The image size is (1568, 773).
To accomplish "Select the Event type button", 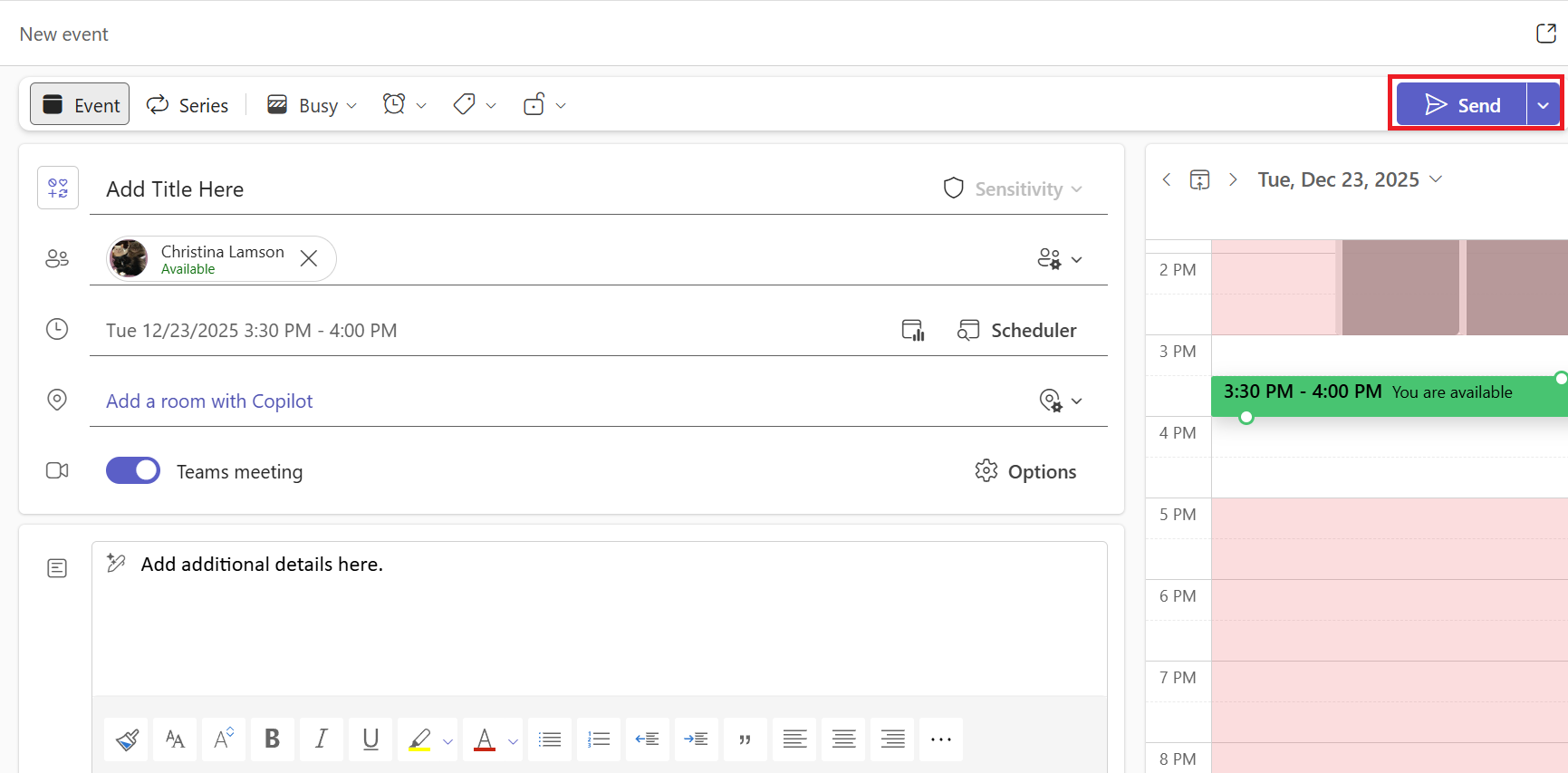I will coord(81,105).
